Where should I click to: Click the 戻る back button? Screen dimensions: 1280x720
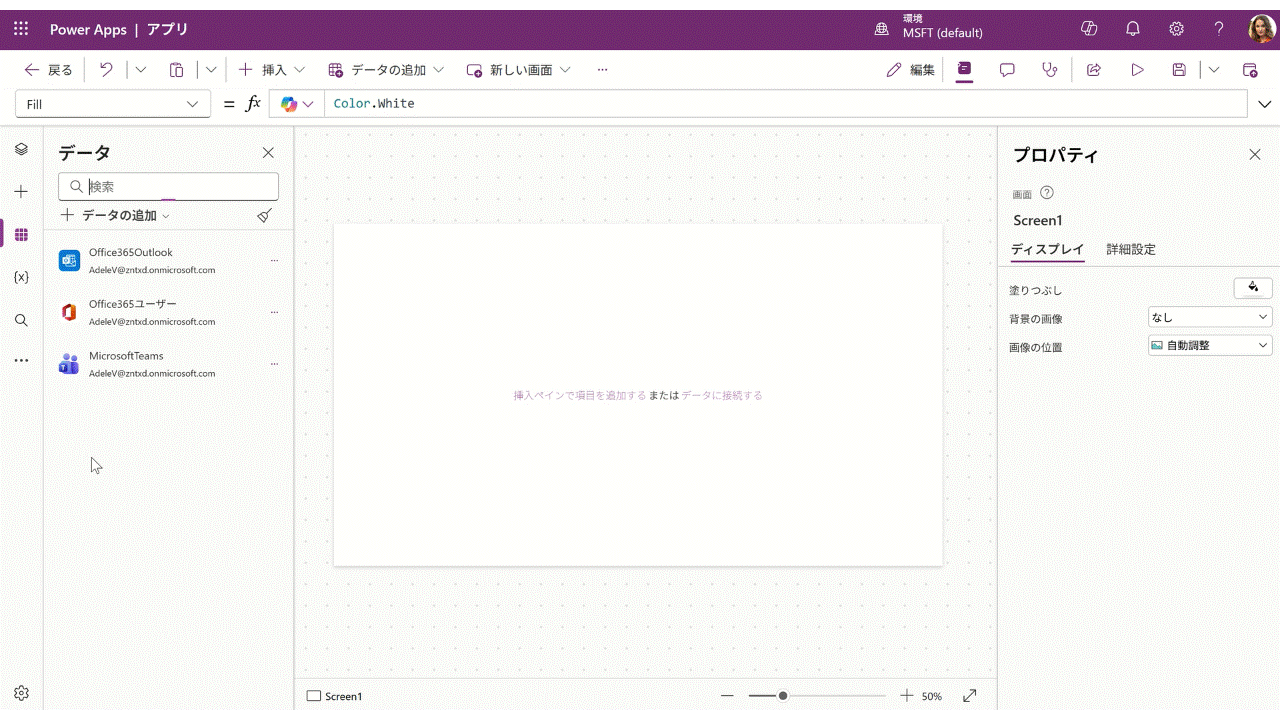(49, 70)
